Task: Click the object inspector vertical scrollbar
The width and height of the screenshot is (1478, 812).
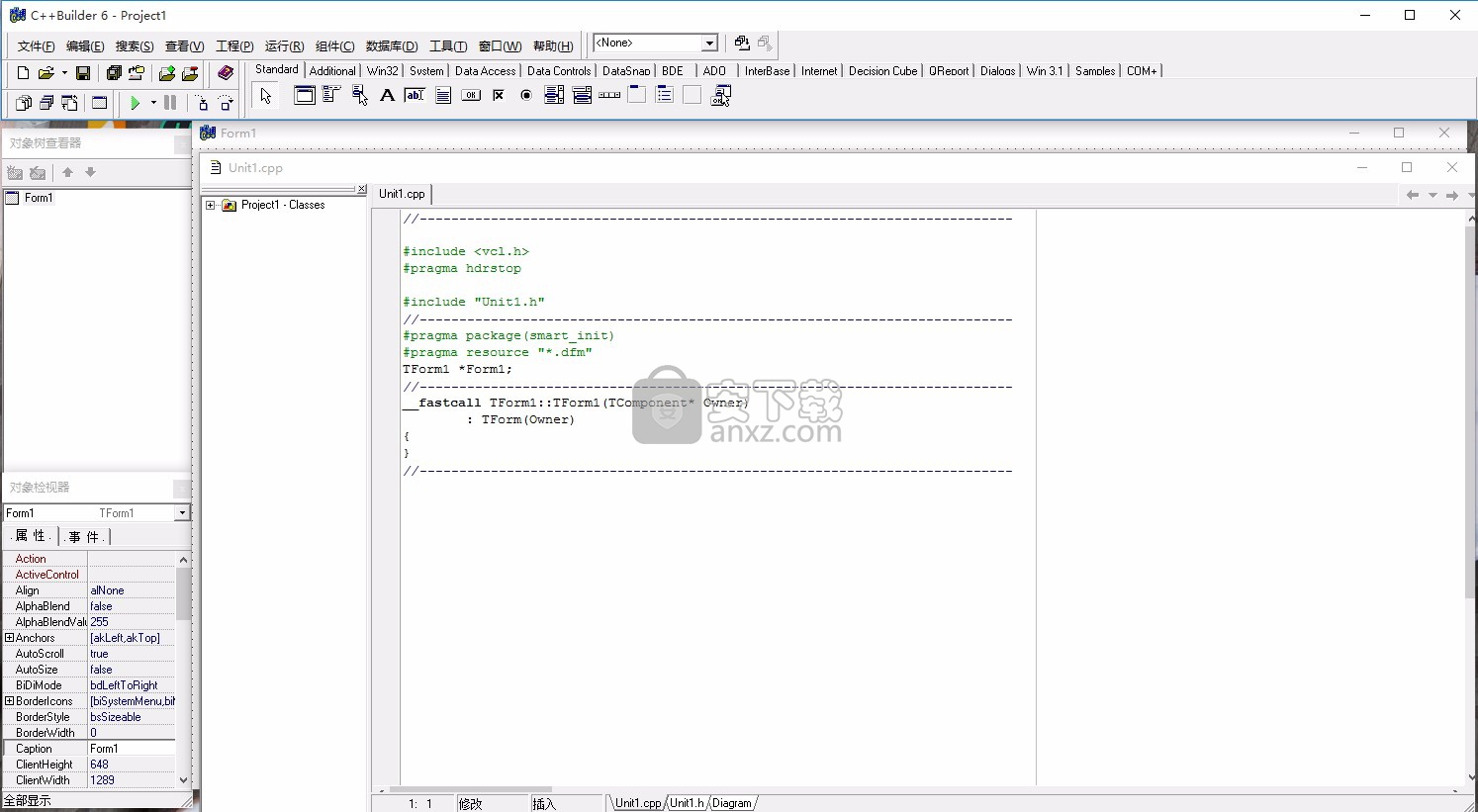Action: coord(183,670)
